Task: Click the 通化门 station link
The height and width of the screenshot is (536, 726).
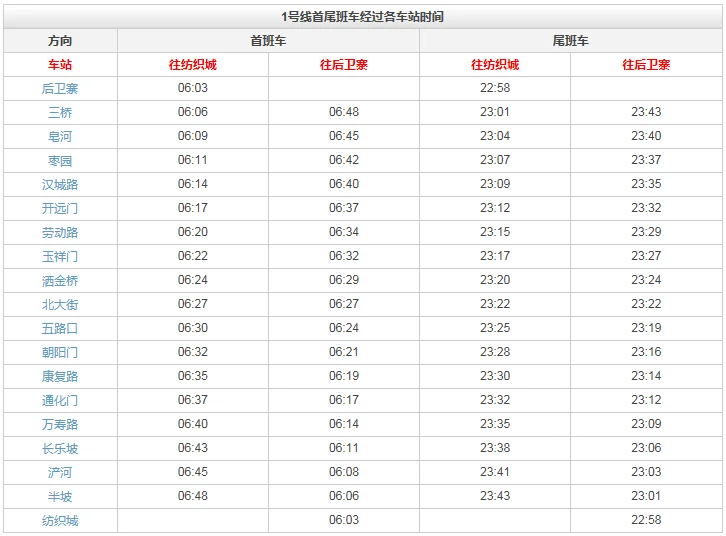Action: 60,400
